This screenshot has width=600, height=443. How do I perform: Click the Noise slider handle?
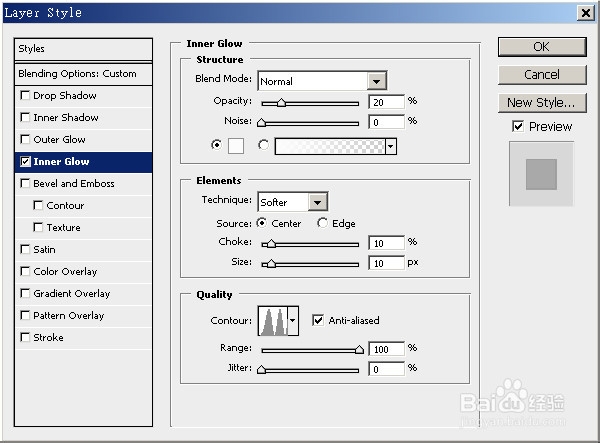tap(261, 122)
